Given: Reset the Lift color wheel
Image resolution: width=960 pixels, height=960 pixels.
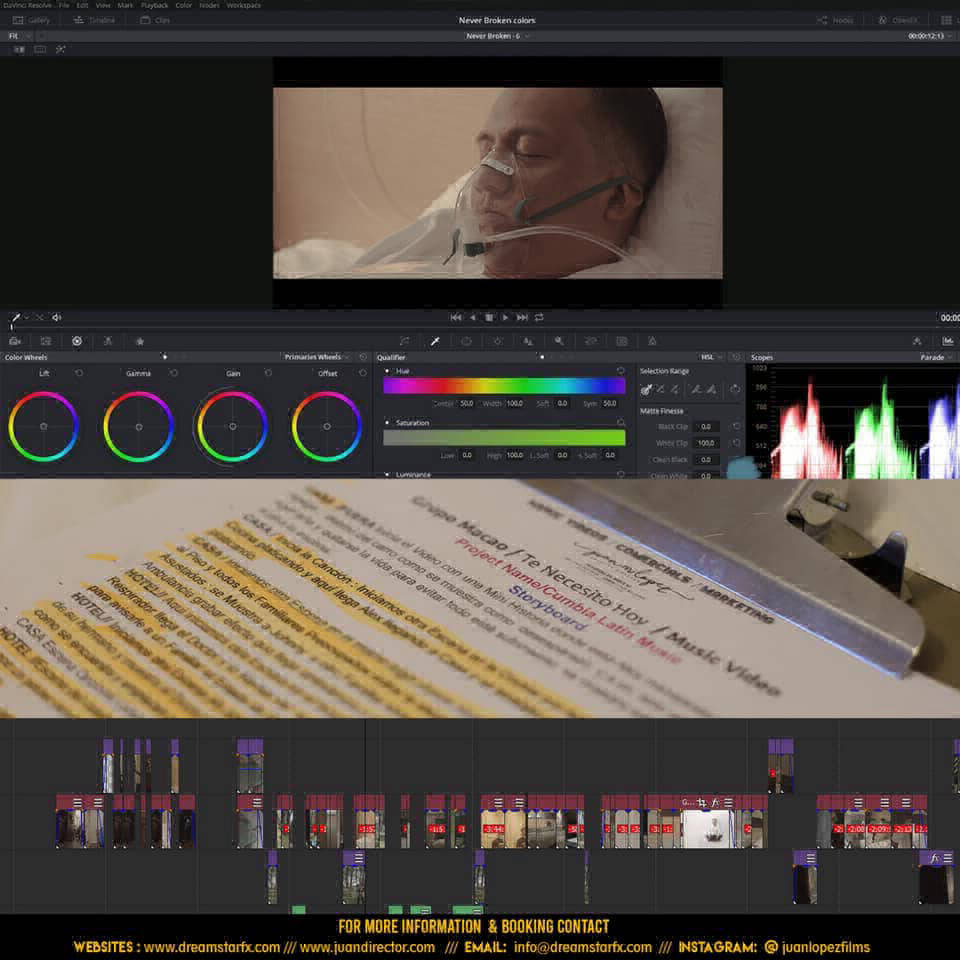Looking at the screenshot, I should [x=79, y=373].
